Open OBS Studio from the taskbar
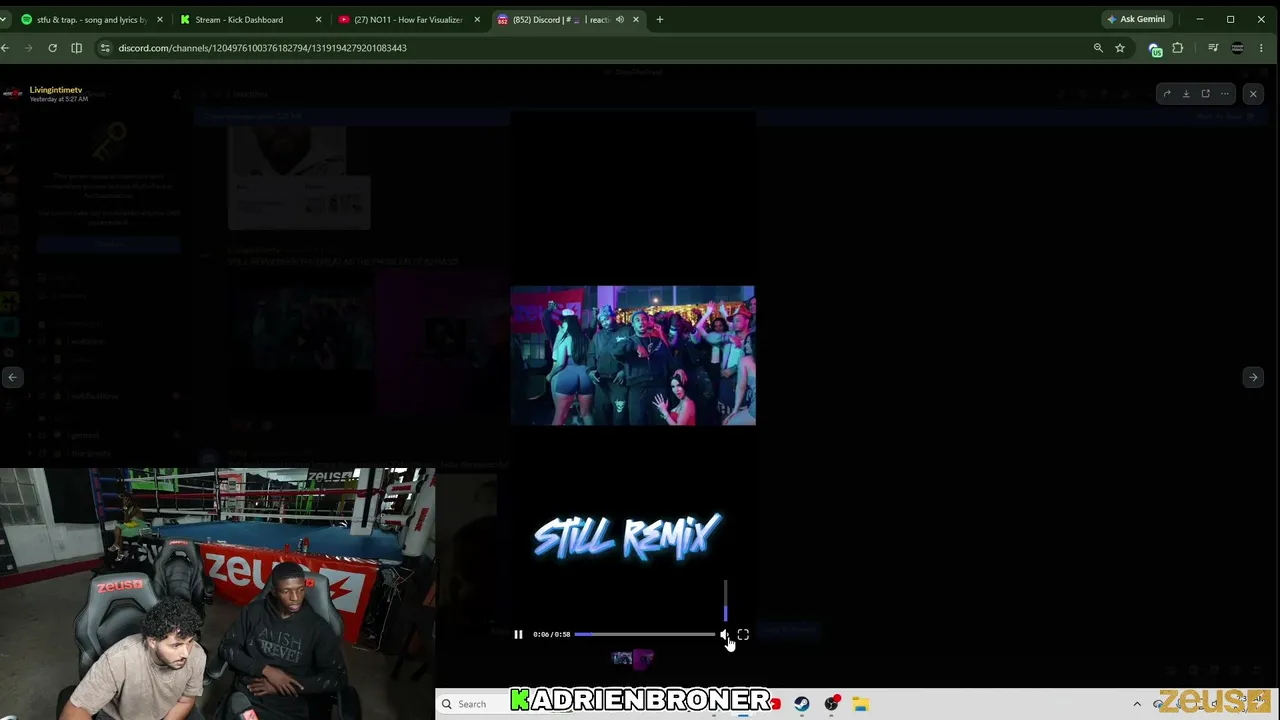 pyautogui.click(x=831, y=704)
